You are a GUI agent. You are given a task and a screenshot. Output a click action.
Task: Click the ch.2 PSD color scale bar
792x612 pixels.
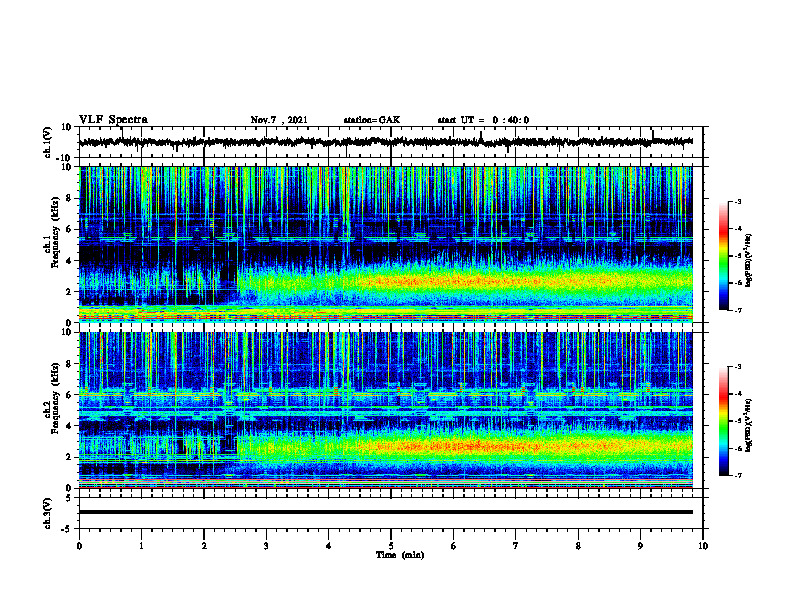723,421
